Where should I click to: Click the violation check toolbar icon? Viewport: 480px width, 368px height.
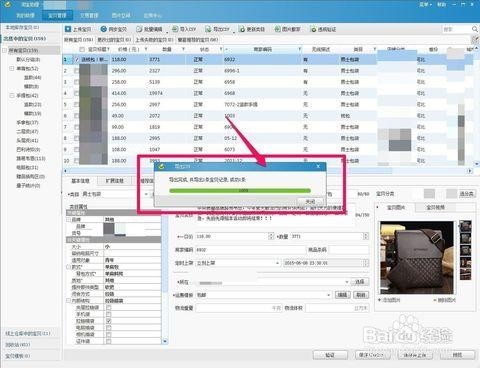[313, 29]
